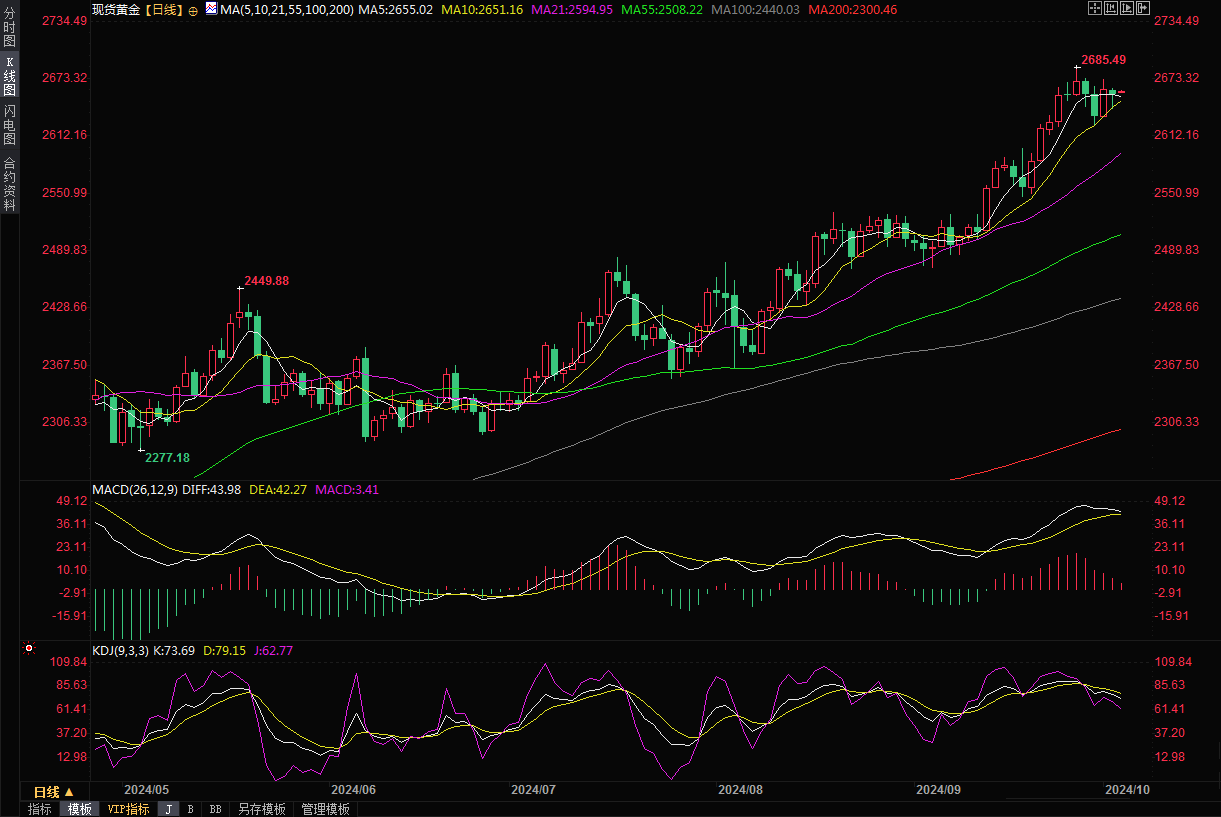Screen dimensions: 1221x817
Task: Open the 合约资料 side tab
Action: 9,183
